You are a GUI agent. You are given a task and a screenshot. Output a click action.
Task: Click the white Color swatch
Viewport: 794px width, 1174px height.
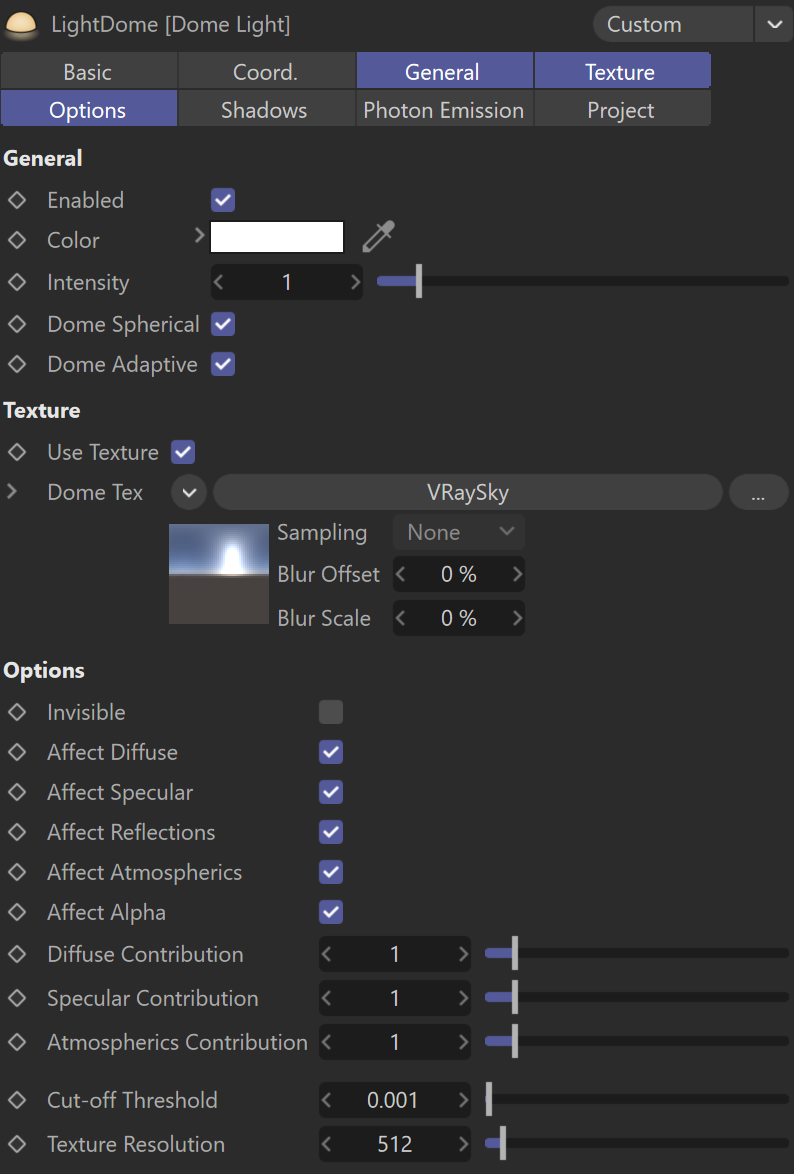[277, 237]
